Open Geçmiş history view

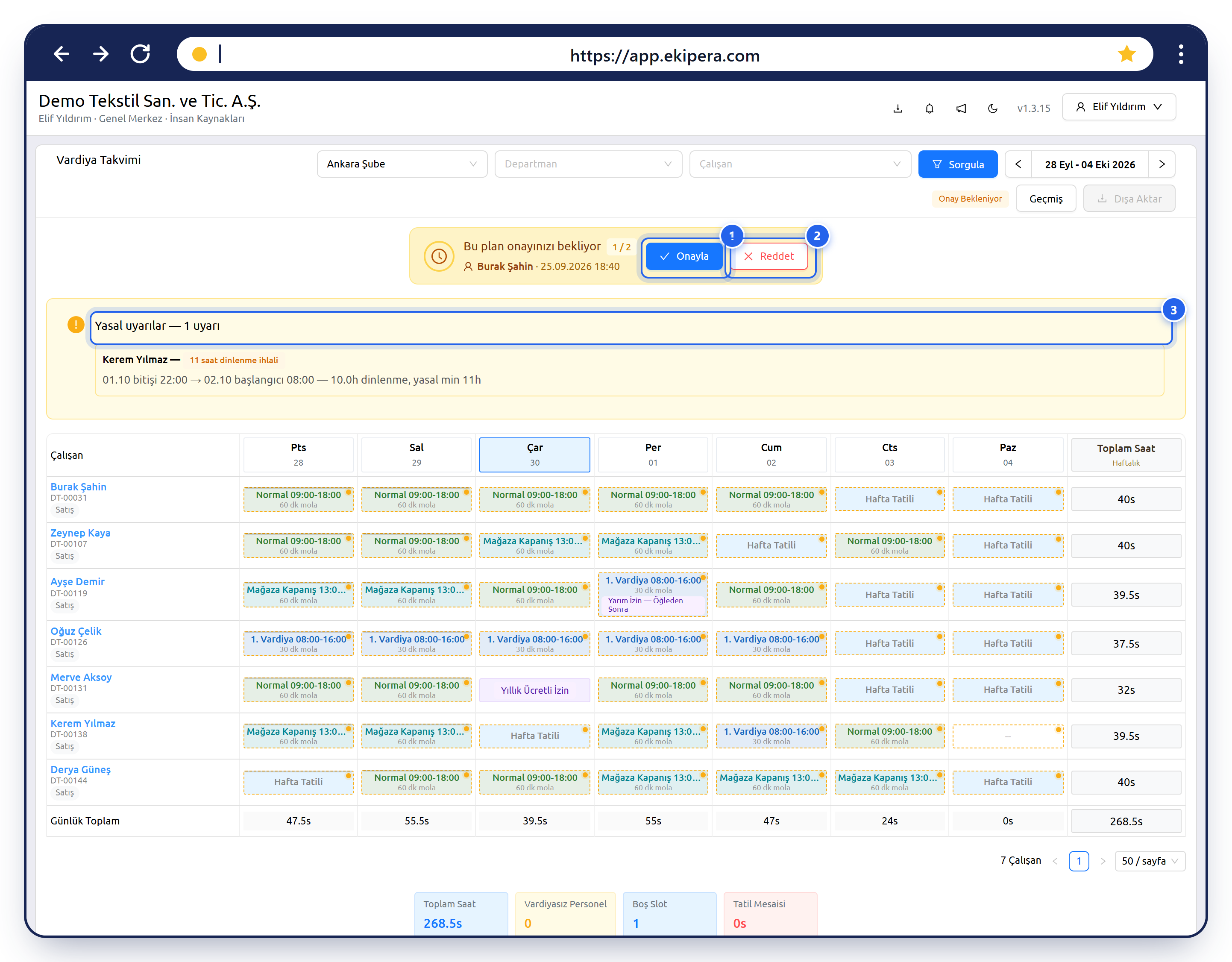click(x=1045, y=199)
